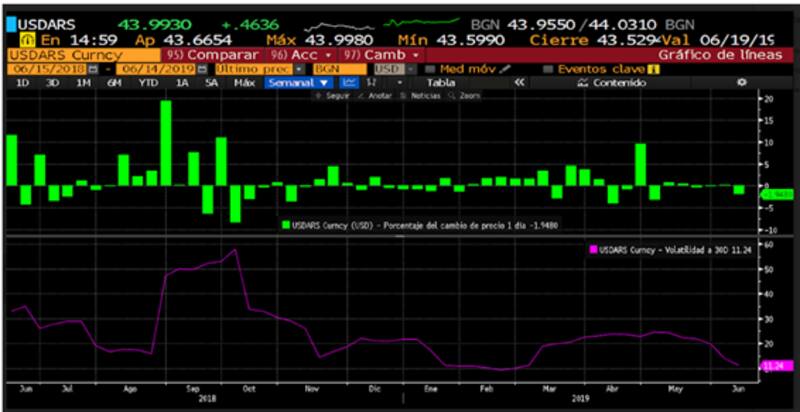Open start date calendar picker icon
This screenshot has height=412, width=800.
coord(93,69)
